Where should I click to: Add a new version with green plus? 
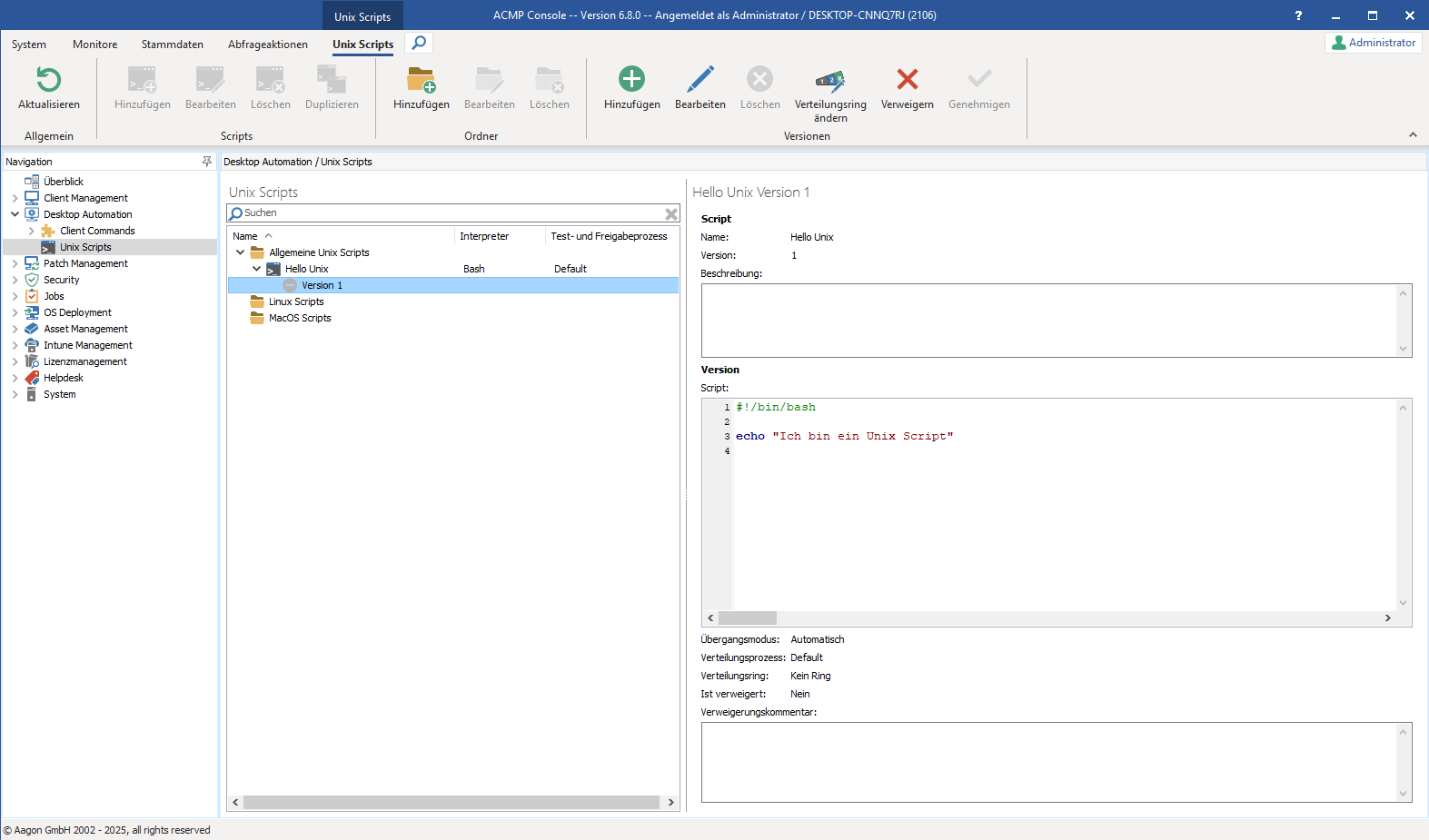click(x=631, y=80)
